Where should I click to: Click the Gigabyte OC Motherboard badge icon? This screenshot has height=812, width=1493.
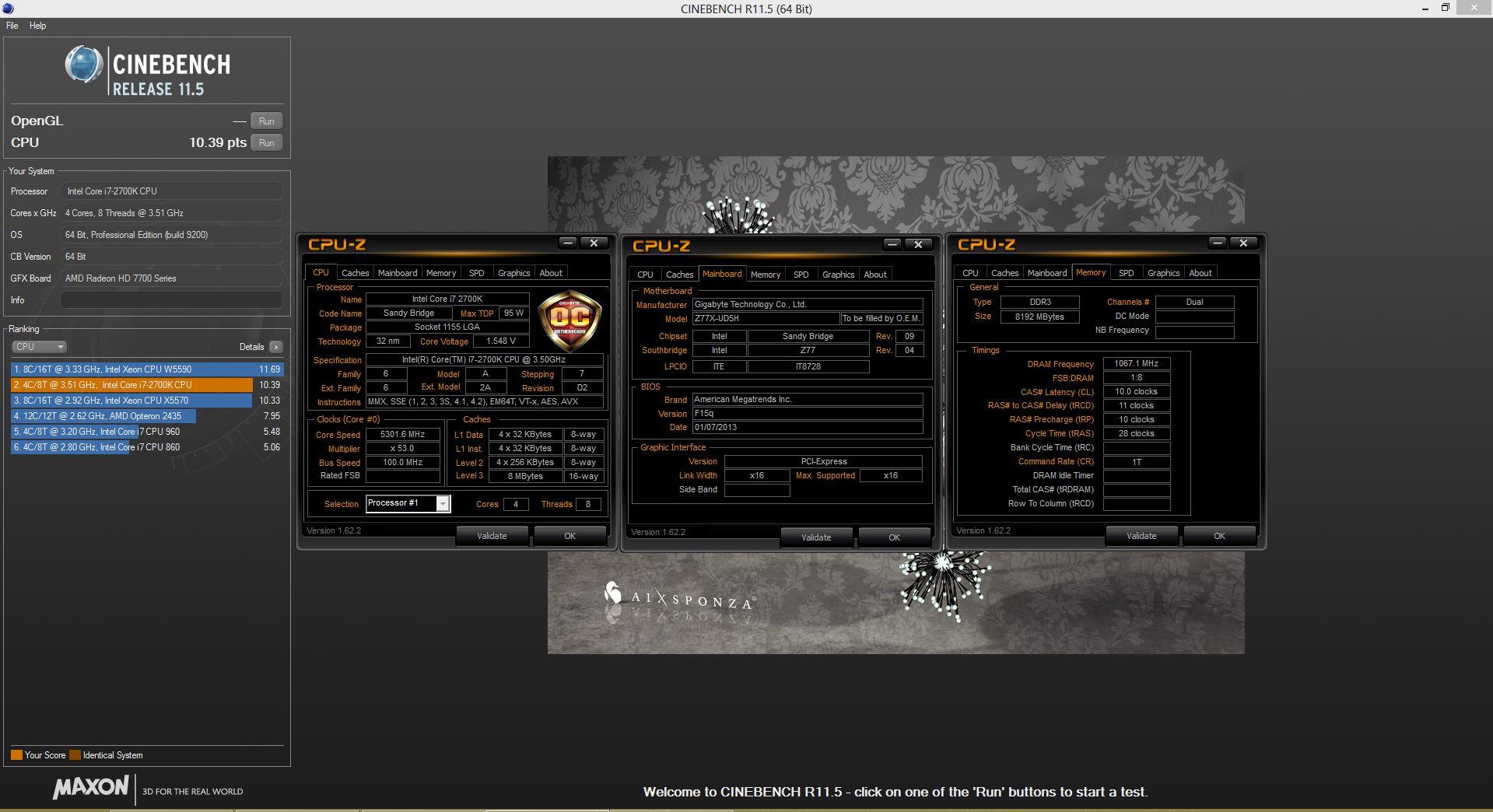tap(570, 320)
